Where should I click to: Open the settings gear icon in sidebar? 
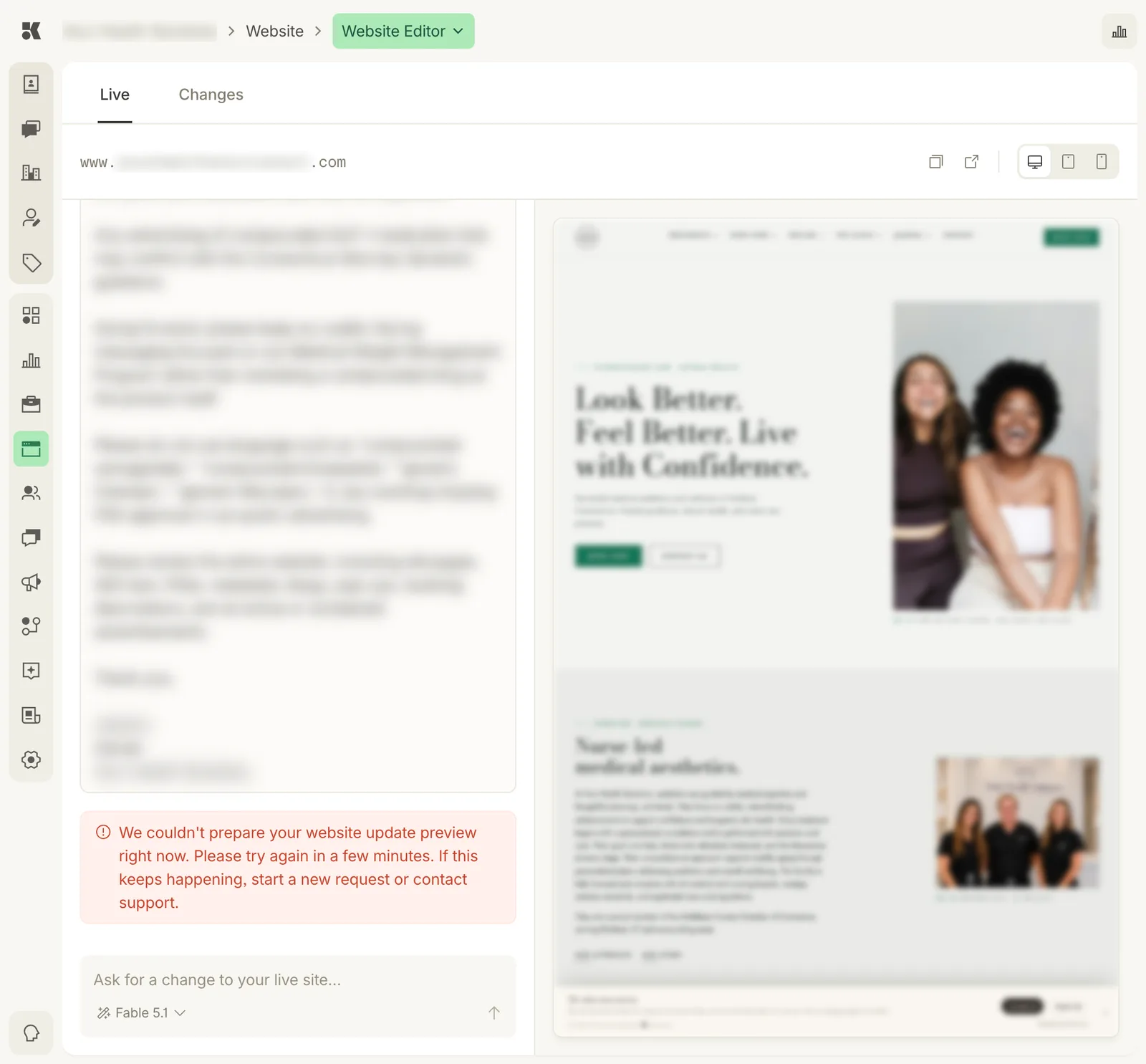point(31,759)
